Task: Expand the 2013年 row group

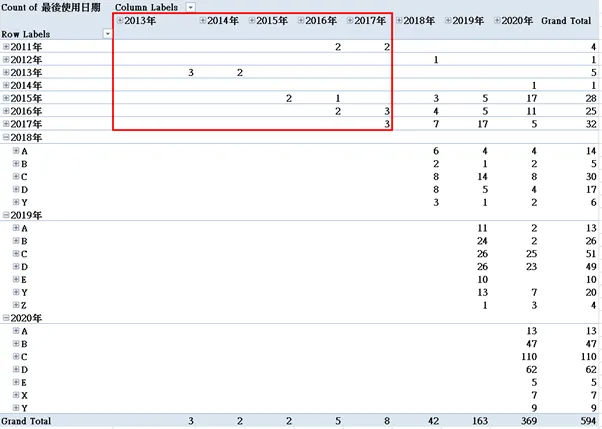Action: pos(6,72)
